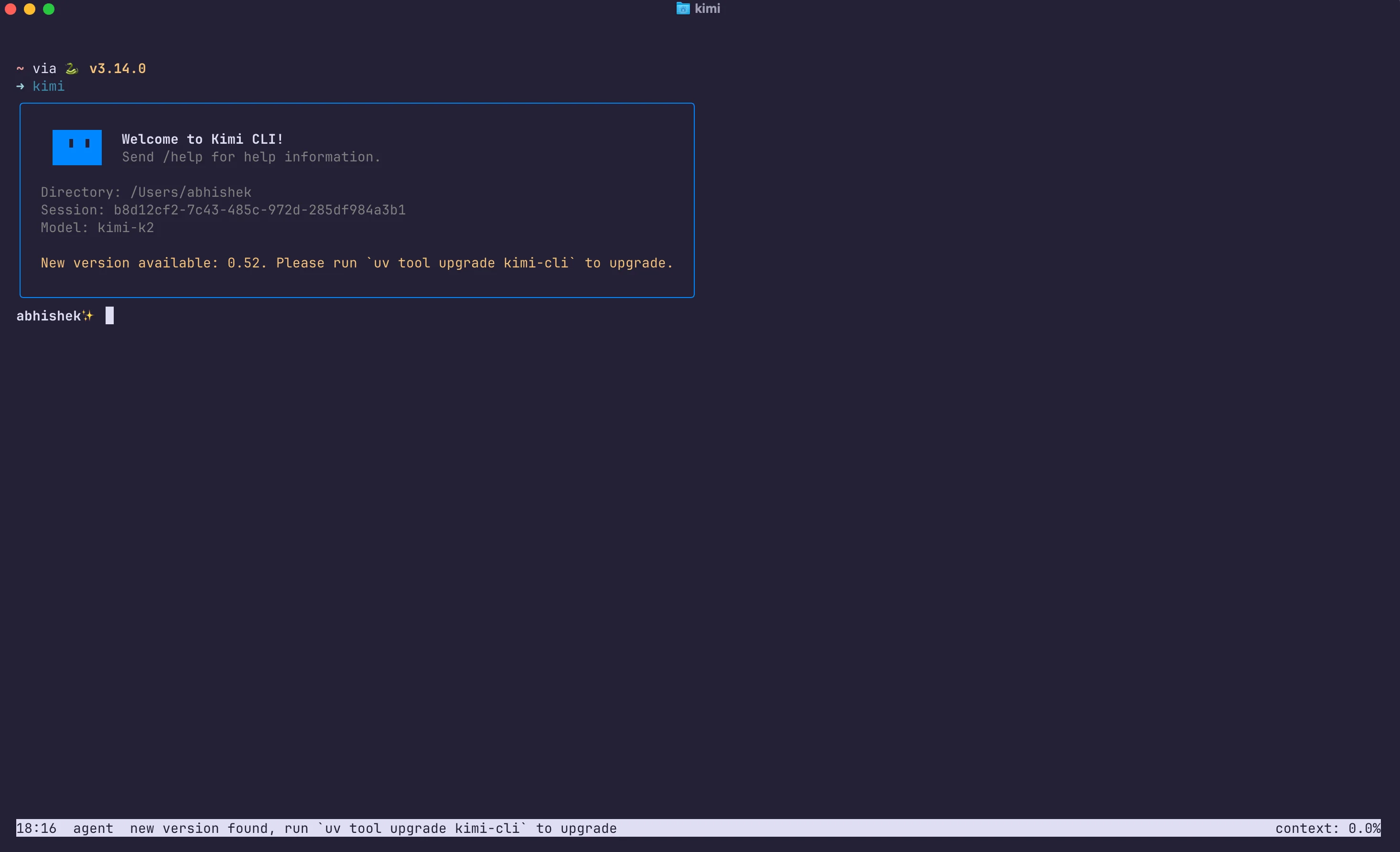Click the Python snake emoji in the prompt
Image resolution: width=1400 pixels, height=852 pixels.
(72, 68)
